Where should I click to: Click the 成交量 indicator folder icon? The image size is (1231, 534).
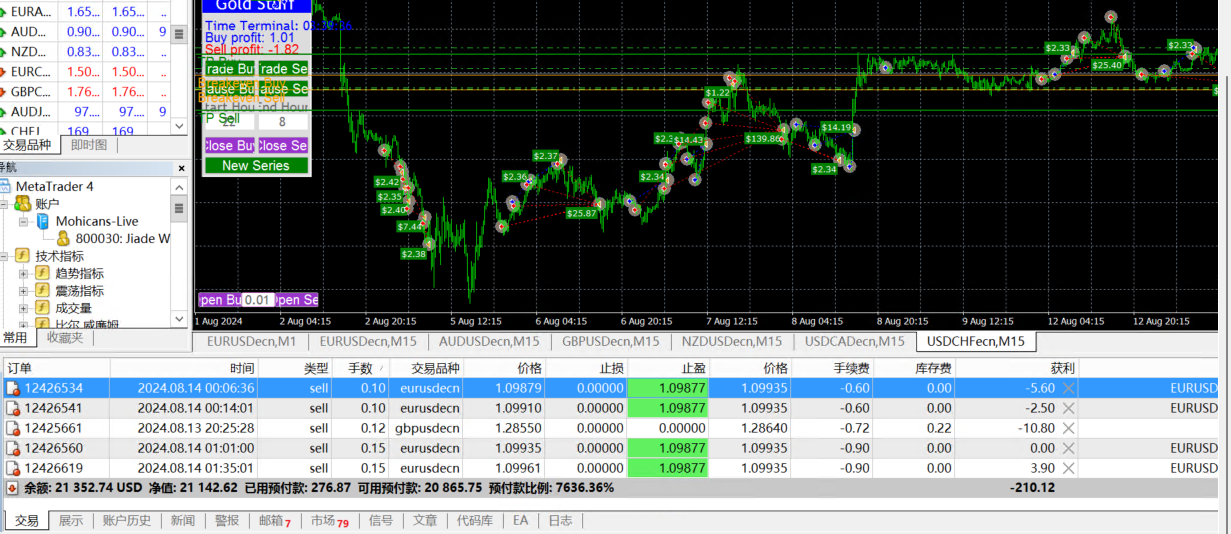43,308
